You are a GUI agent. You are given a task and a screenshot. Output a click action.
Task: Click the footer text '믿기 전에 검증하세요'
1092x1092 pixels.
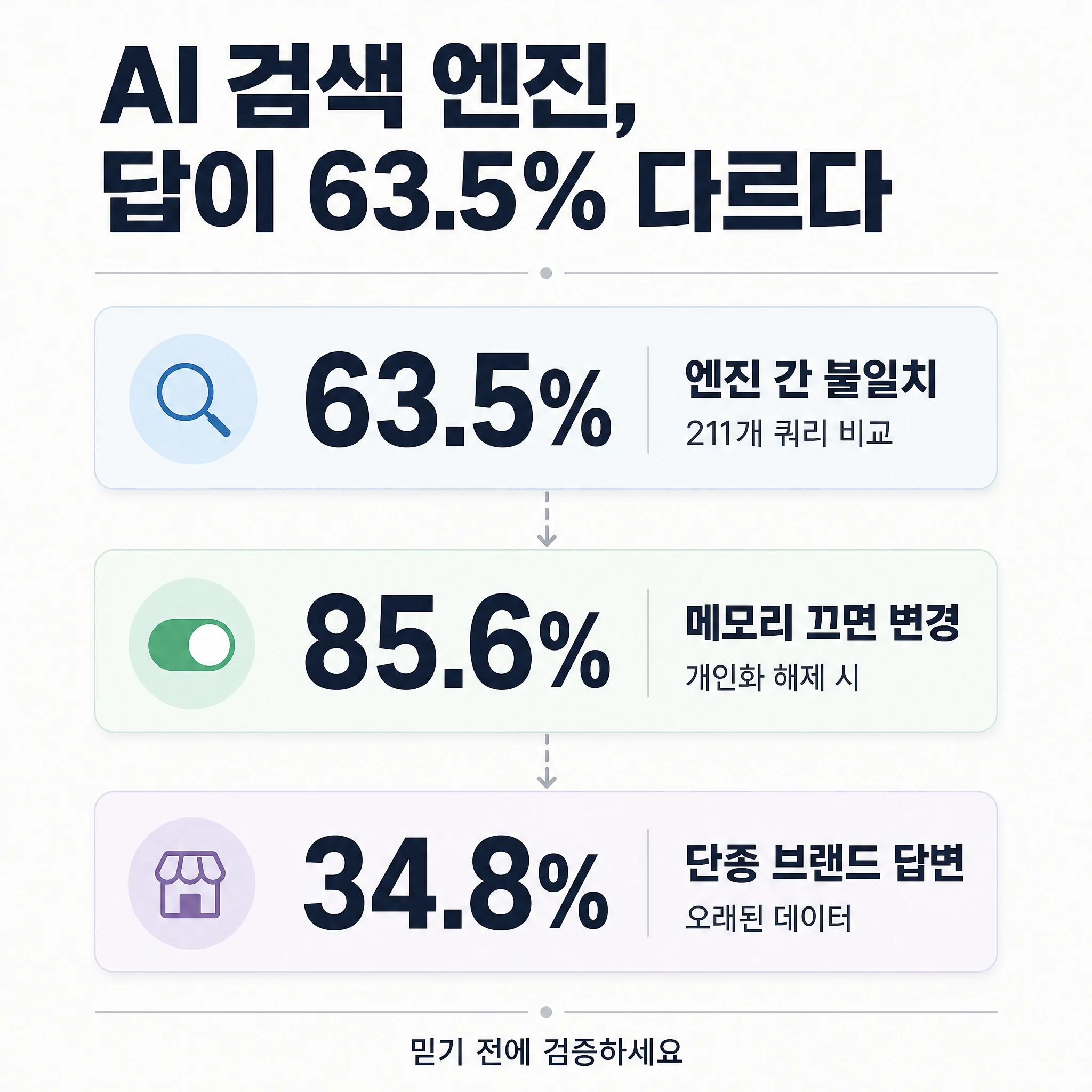click(547, 1051)
